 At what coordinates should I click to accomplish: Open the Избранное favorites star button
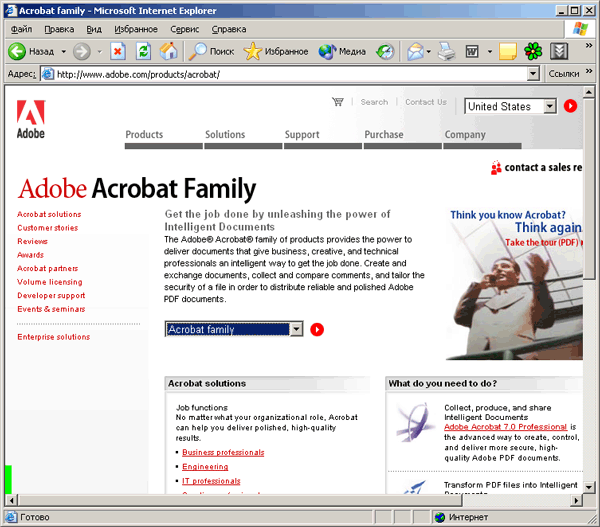(x=276, y=51)
